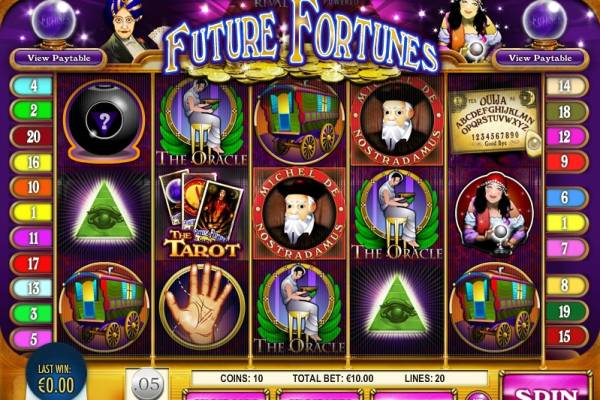
Task: Click the Last Win display
Action: pos(56,378)
